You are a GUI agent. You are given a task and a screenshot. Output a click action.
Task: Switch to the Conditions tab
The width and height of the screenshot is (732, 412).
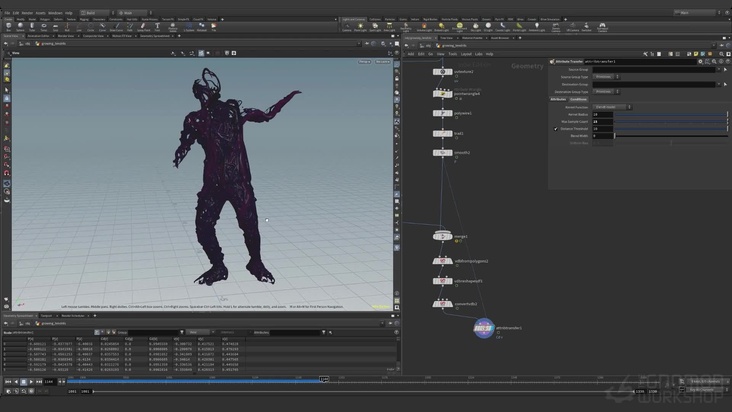(x=578, y=99)
